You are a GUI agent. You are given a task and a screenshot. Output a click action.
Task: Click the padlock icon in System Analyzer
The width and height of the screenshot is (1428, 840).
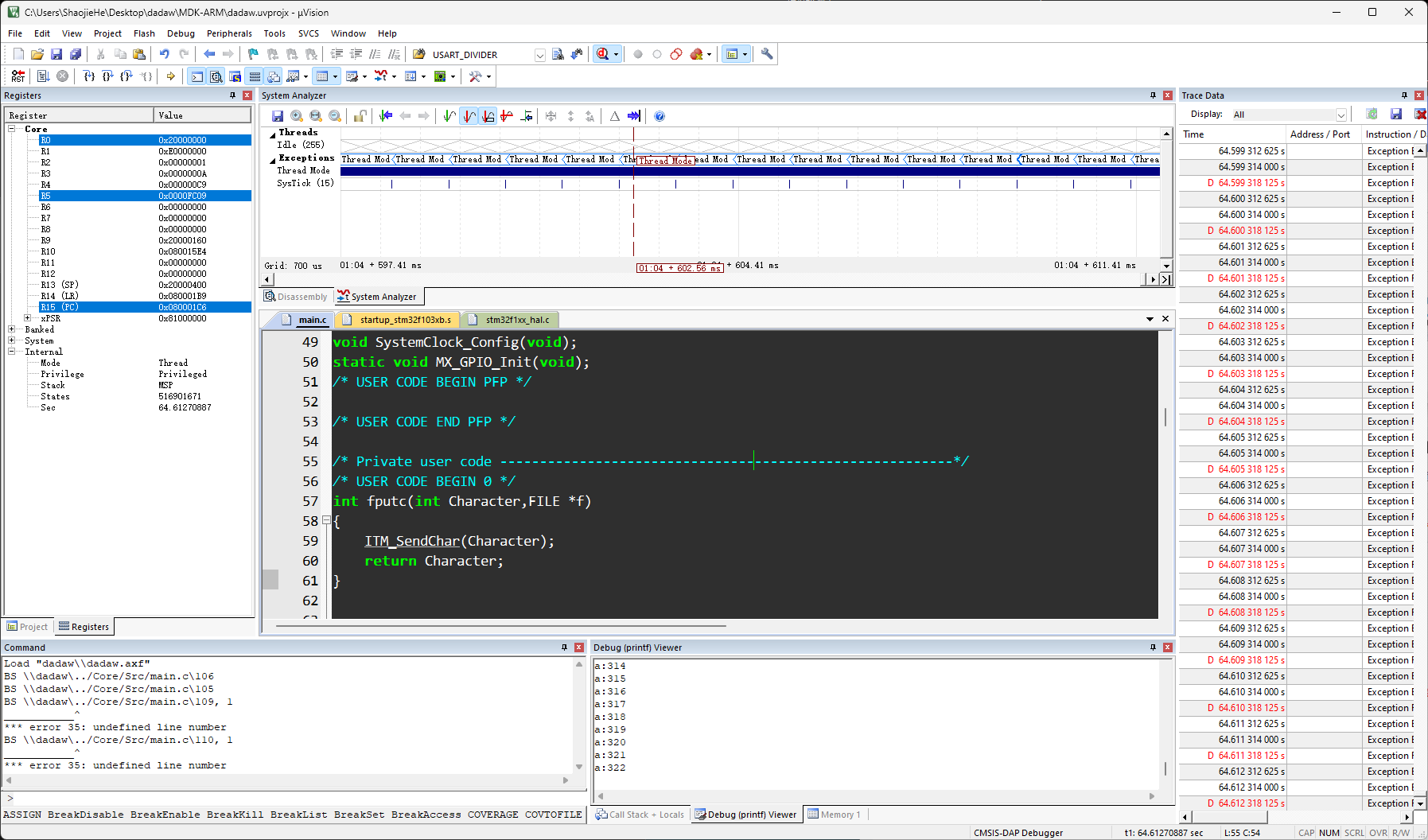[360, 116]
